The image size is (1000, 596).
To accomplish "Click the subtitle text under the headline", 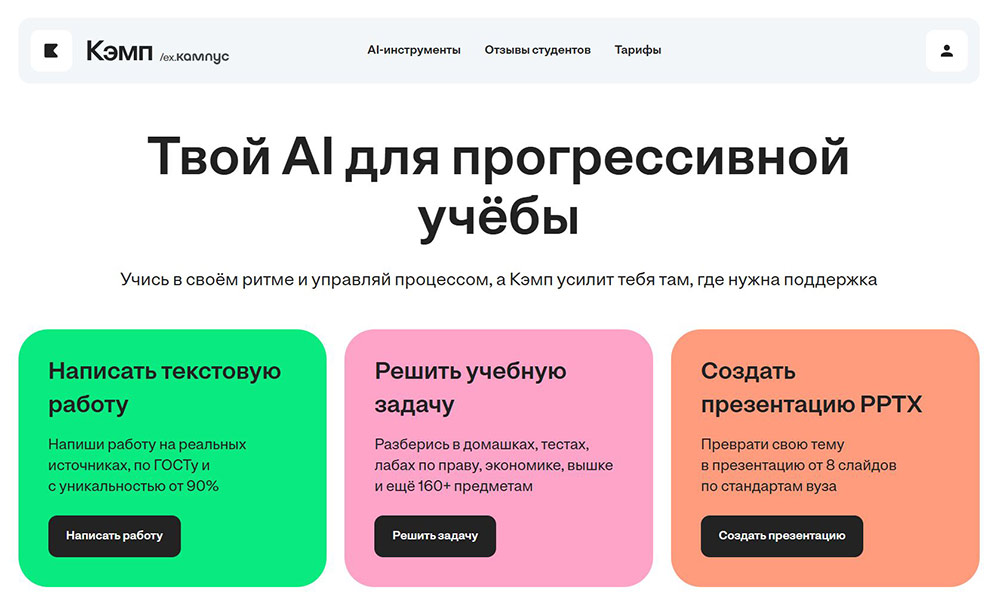I will coord(500,279).
